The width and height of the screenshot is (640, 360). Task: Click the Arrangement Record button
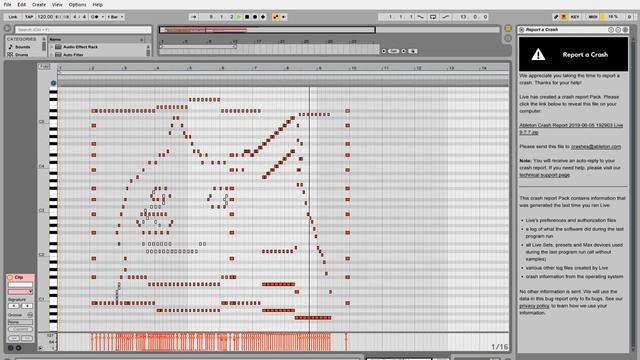255,17
